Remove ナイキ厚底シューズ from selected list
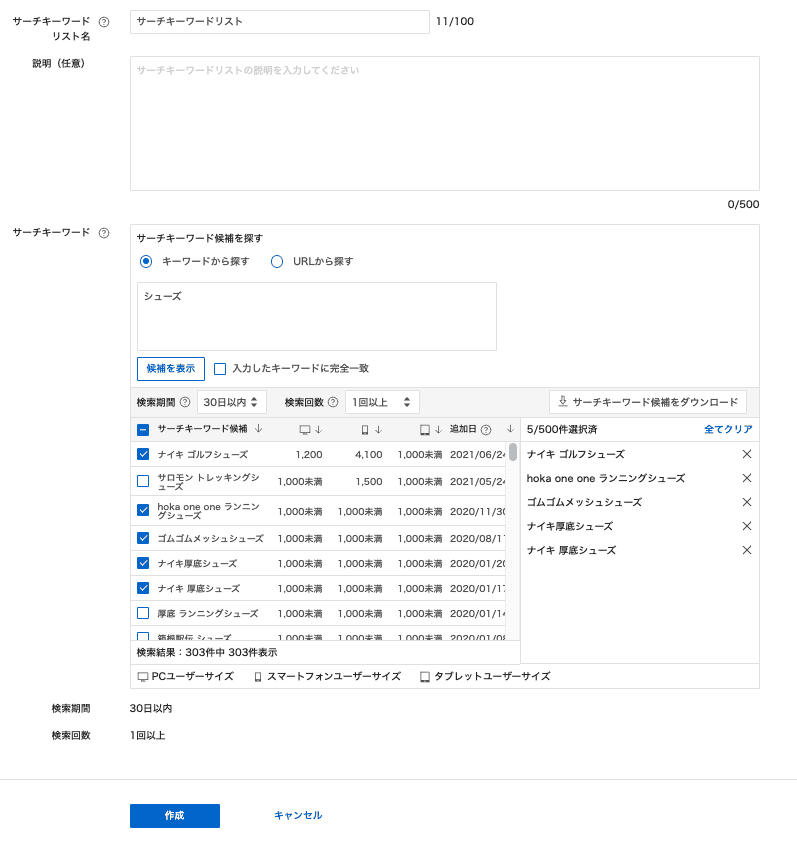 click(747, 526)
